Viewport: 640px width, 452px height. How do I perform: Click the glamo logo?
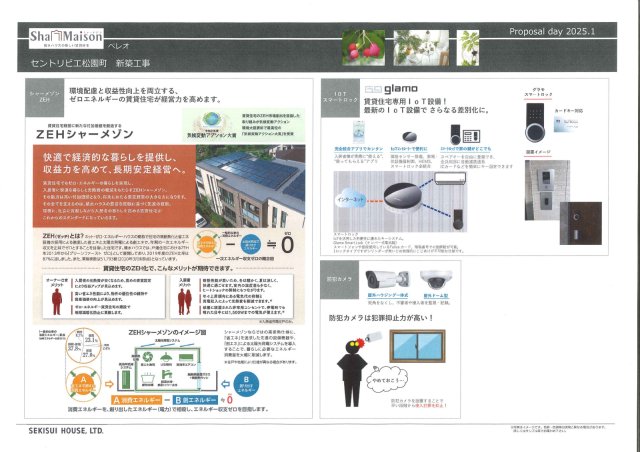point(391,89)
